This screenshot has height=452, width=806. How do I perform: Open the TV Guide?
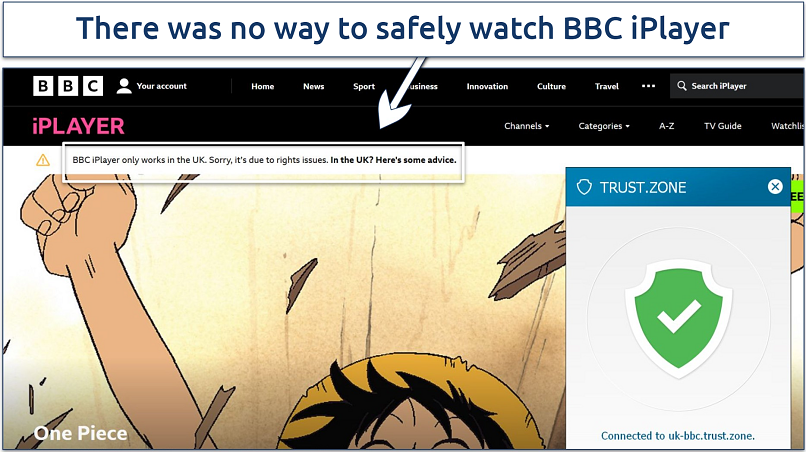click(x=723, y=126)
